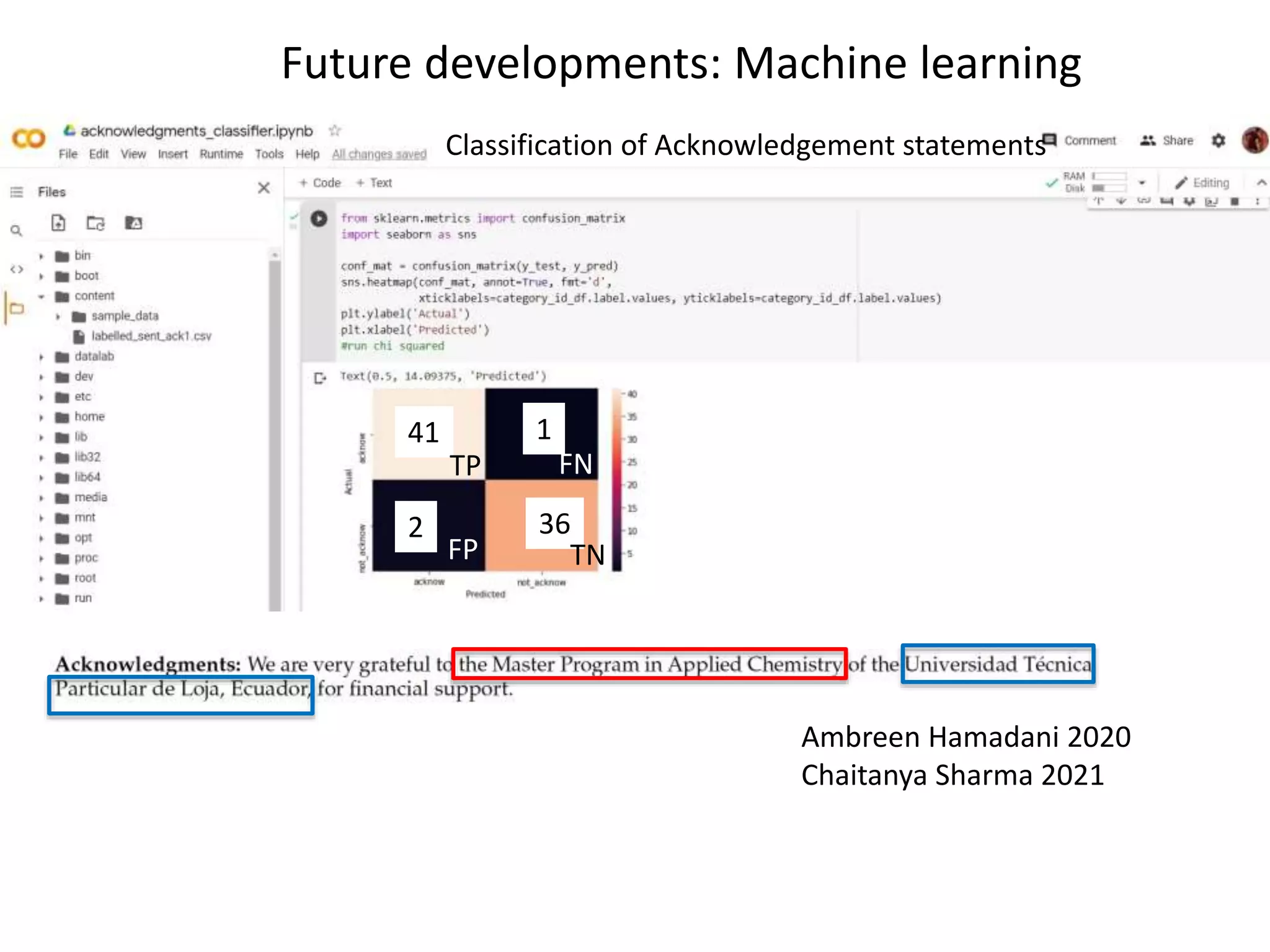
Task: Select the media folder
Action: (81, 497)
